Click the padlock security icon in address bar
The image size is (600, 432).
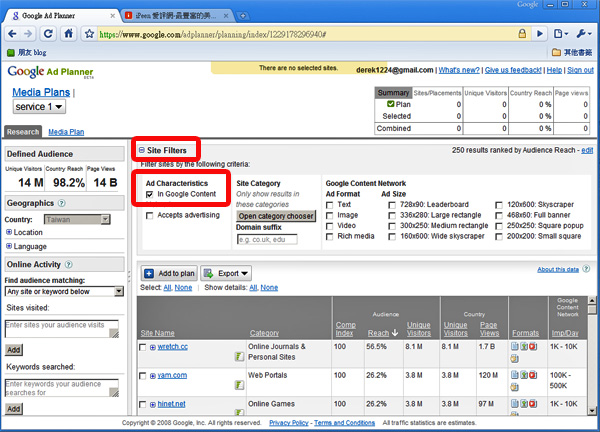(x=522, y=34)
